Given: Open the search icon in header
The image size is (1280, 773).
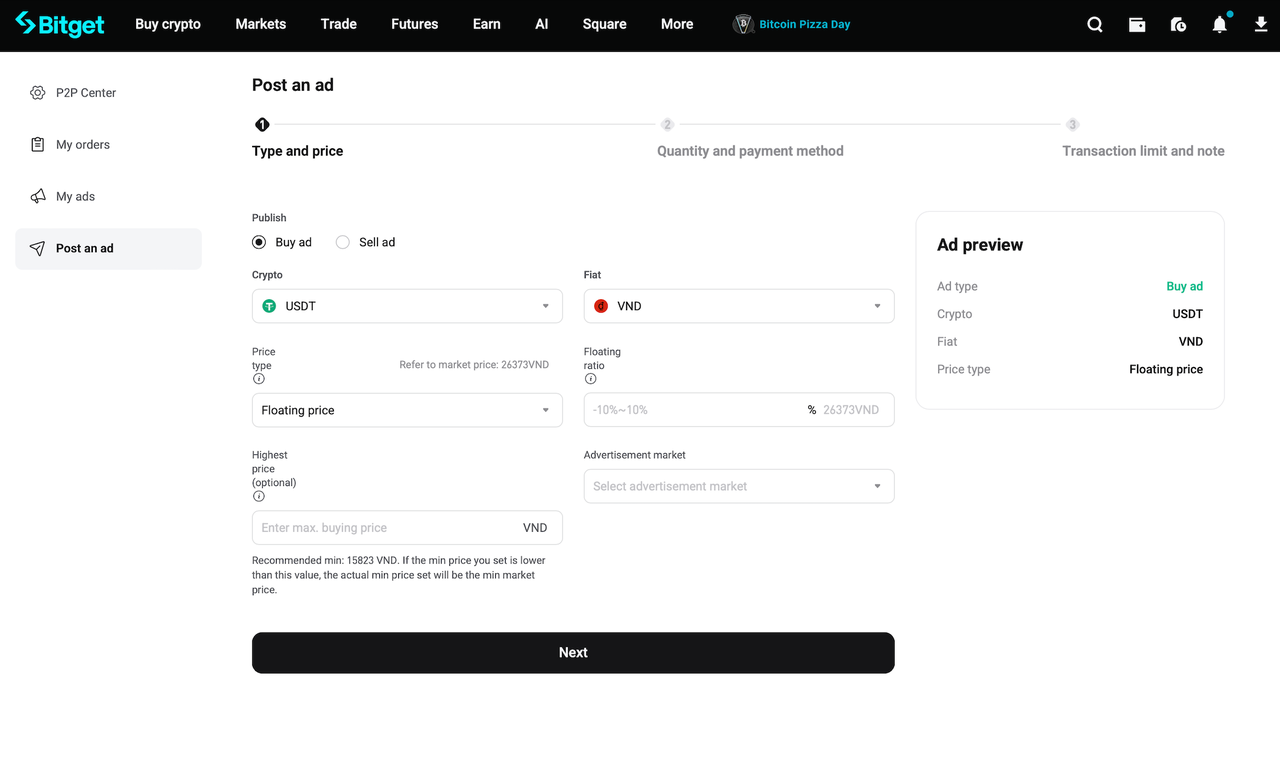Looking at the screenshot, I should pyautogui.click(x=1095, y=25).
